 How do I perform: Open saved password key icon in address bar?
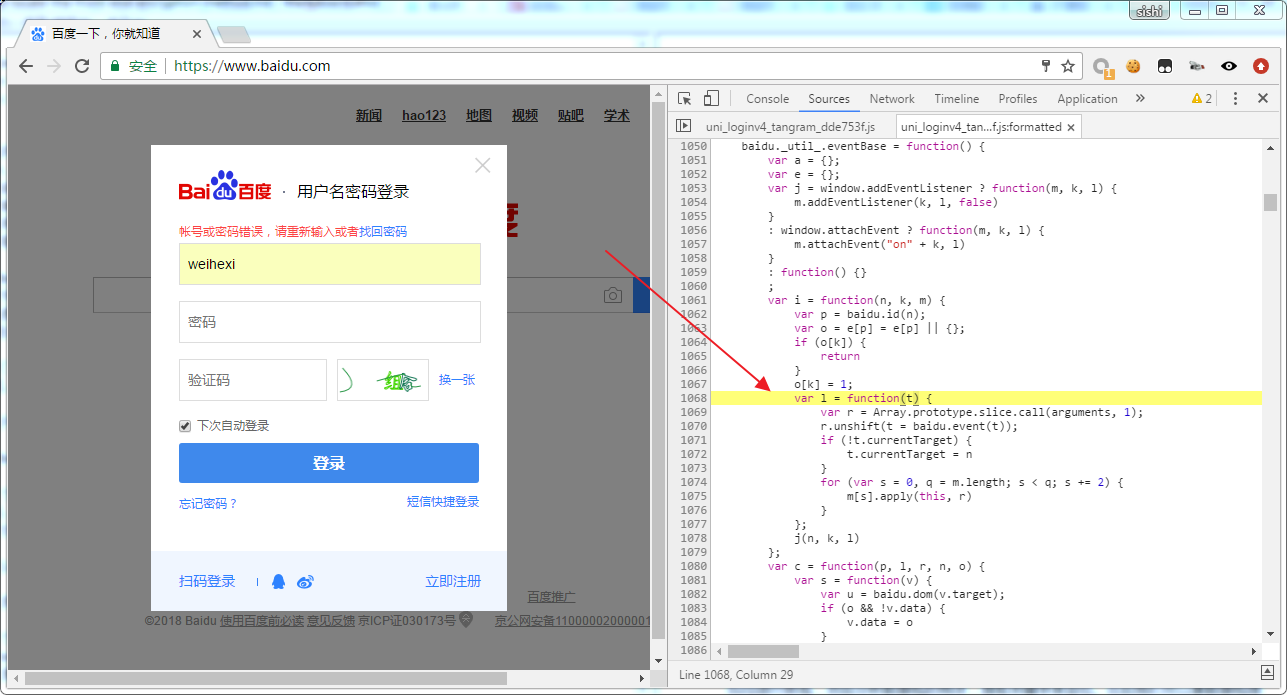(x=1046, y=66)
